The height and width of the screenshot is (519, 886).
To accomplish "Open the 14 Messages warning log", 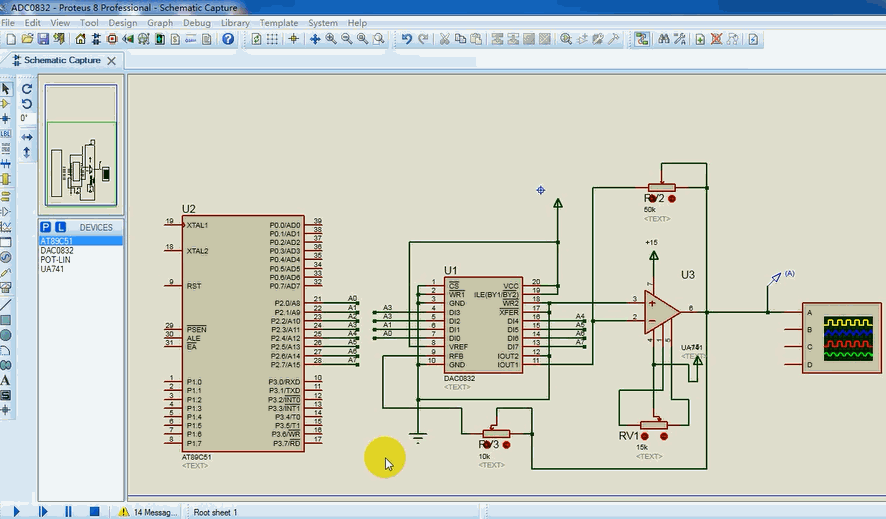I will click(148, 512).
